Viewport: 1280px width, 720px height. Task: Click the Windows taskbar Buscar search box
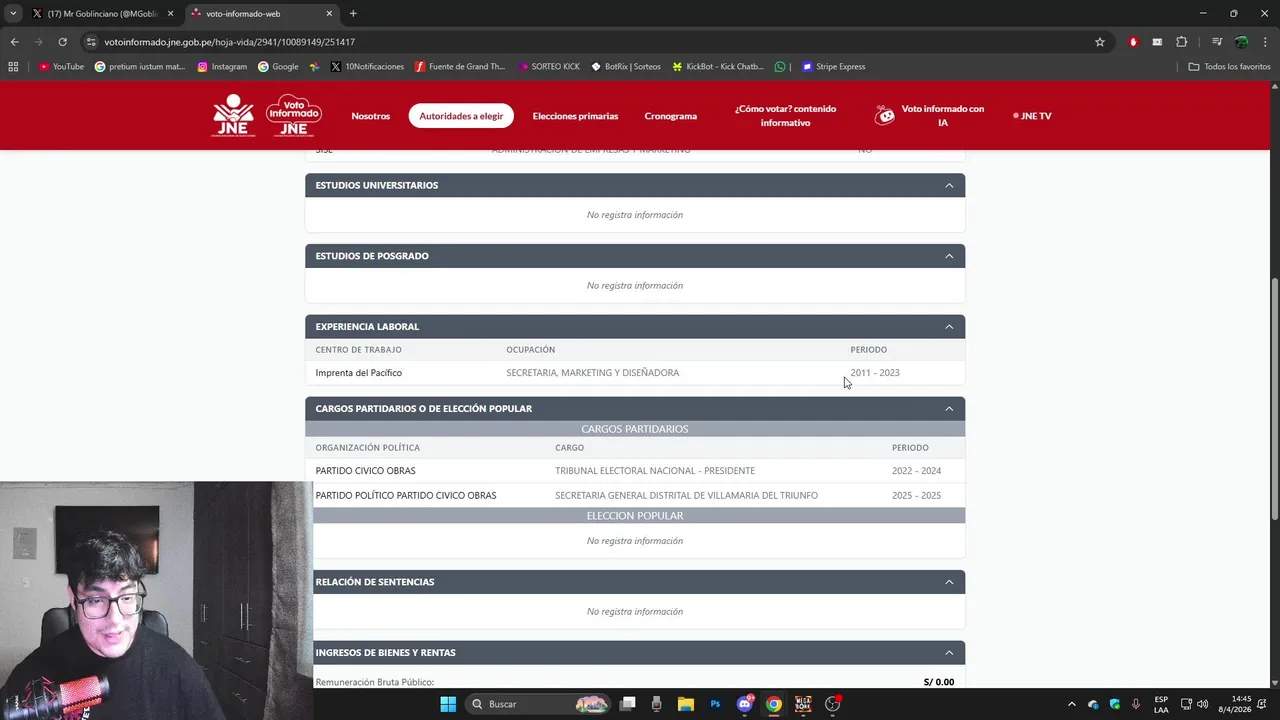(x=540, y=704)
